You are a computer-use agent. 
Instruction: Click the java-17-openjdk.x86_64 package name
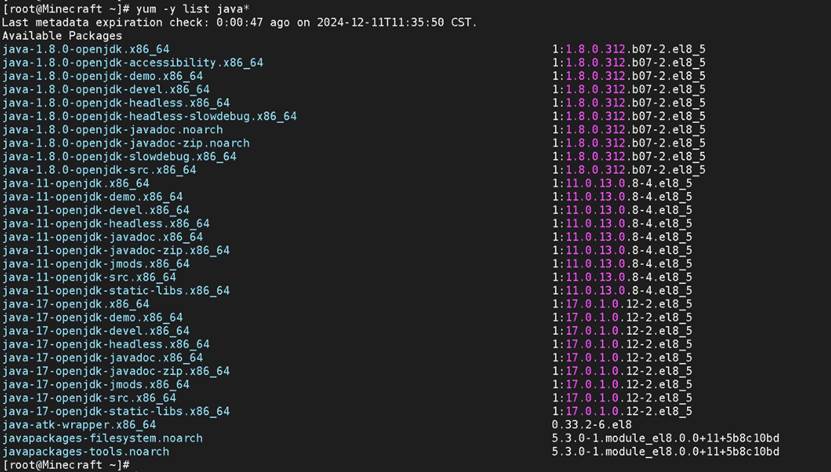76,304
